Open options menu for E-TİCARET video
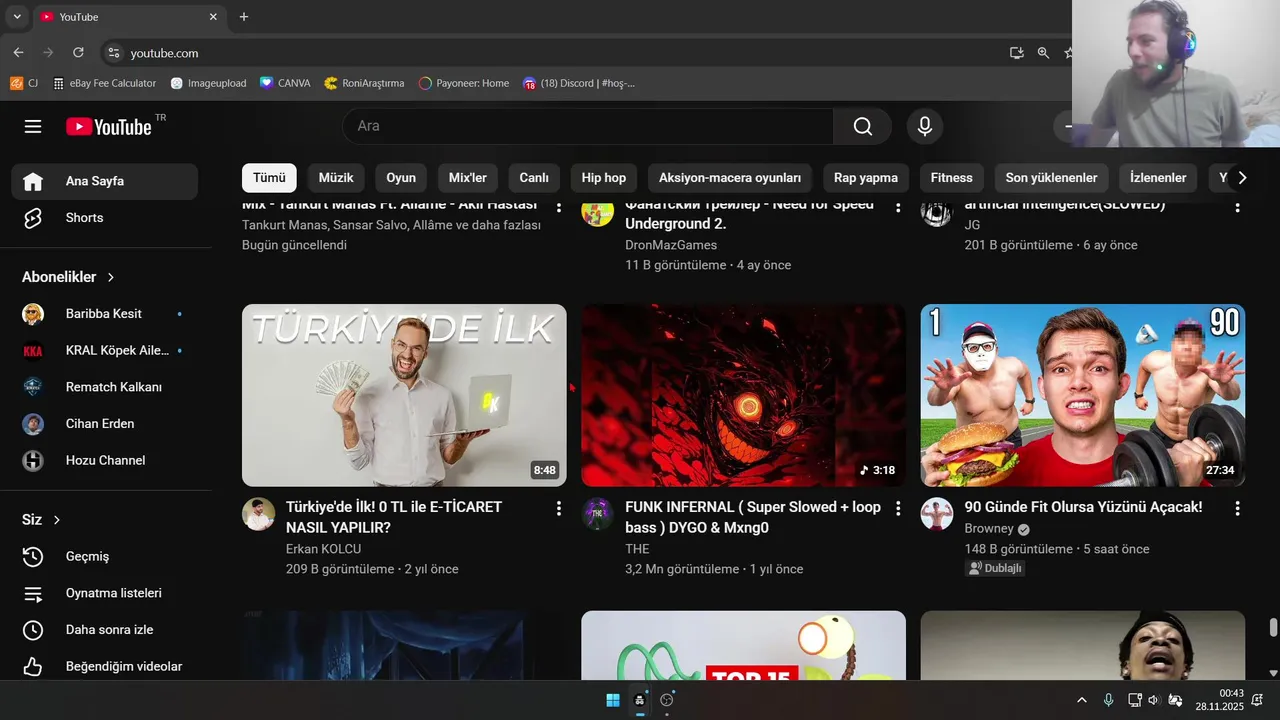The image size is (1280, 720). [x=558, y=508]
